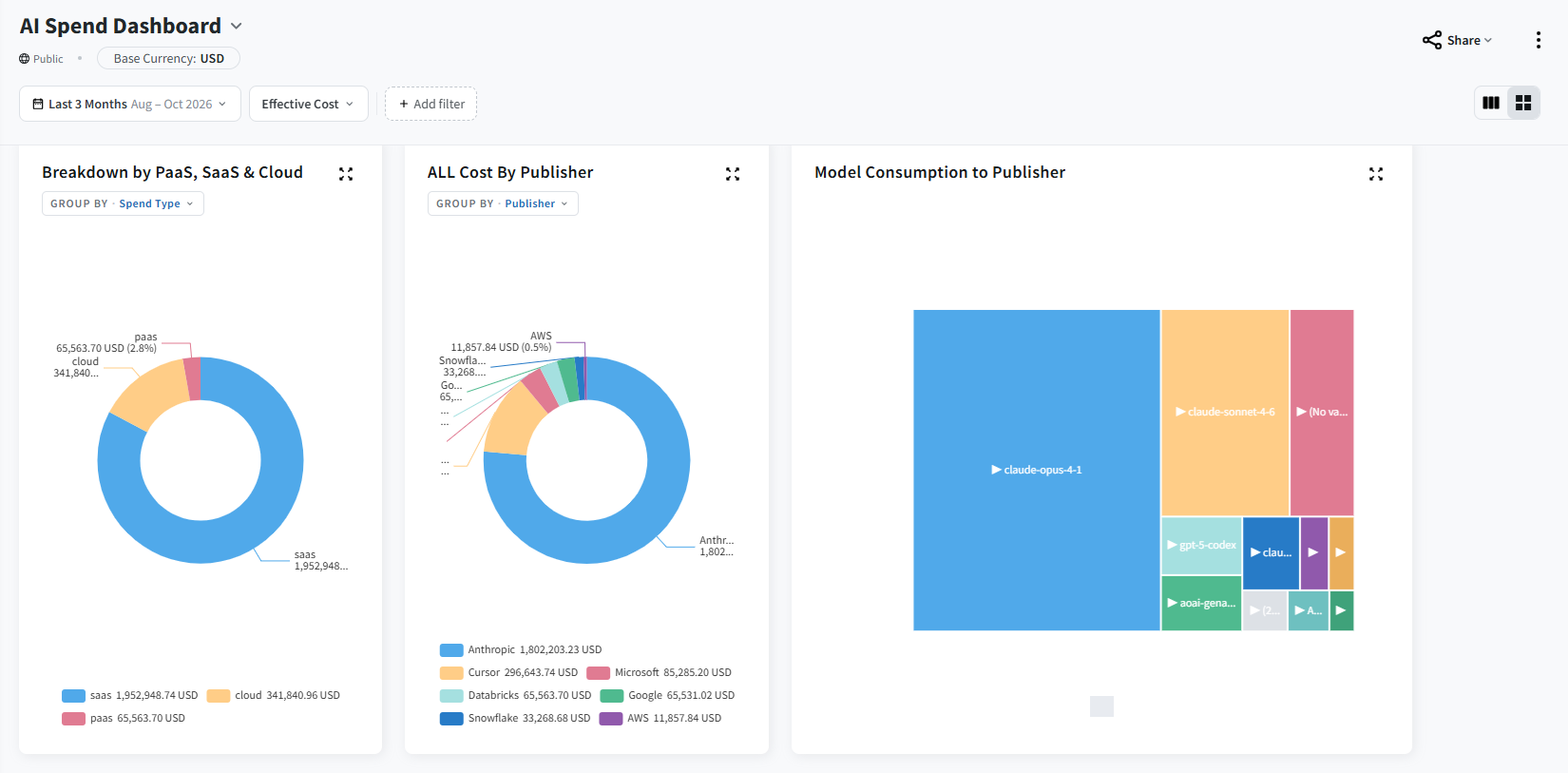Image resolution: width=1568 pixels, height=773 pixels.
Task: Open the three-dot more options menu
Action: point(1538,40)
